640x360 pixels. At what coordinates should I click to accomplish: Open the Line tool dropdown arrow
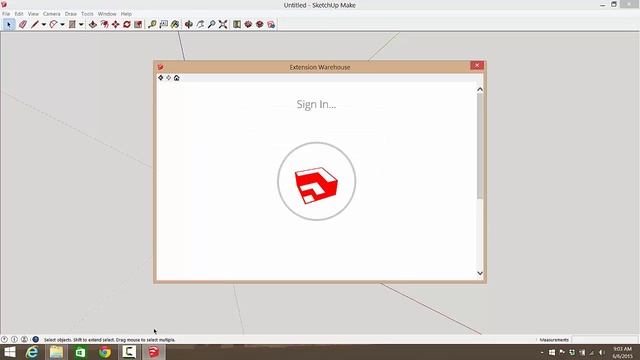click(43, 24)
